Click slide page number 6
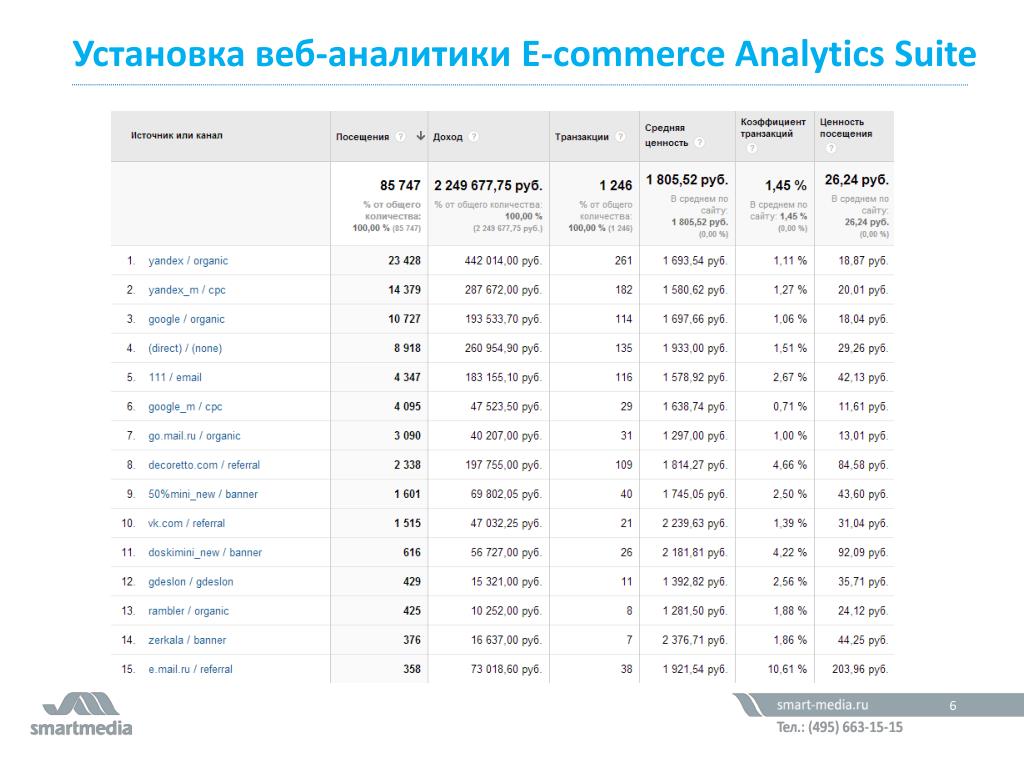Screen dimensions: 1024x768 953,705
